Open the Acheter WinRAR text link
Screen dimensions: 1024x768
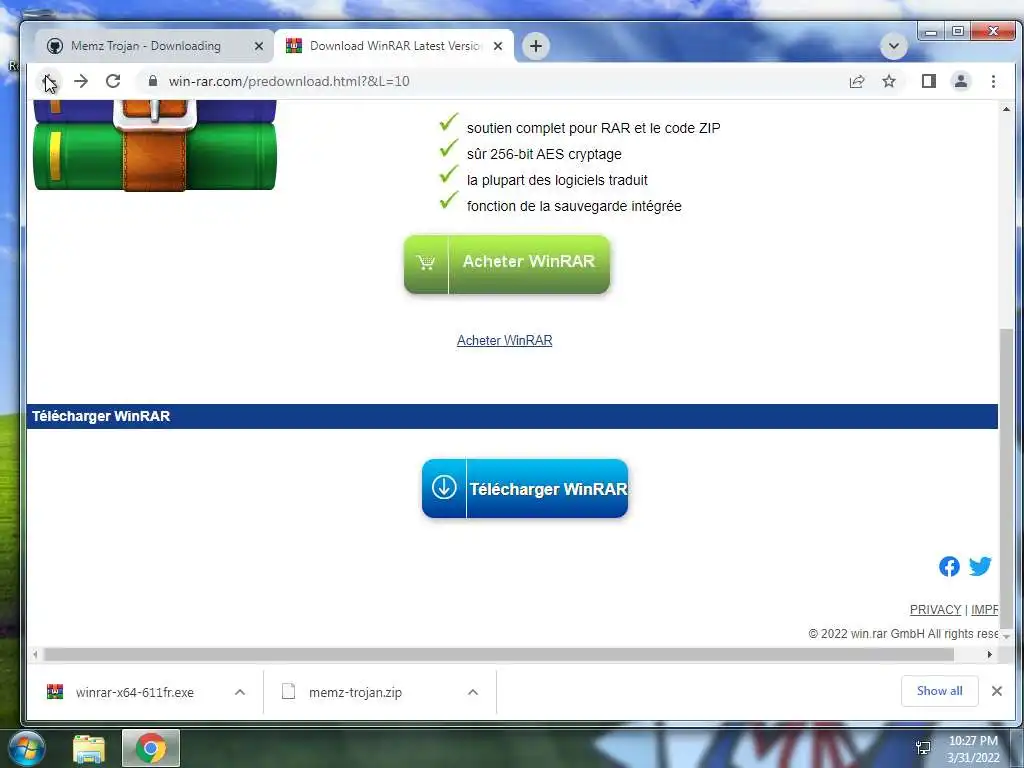pos(504,340)
